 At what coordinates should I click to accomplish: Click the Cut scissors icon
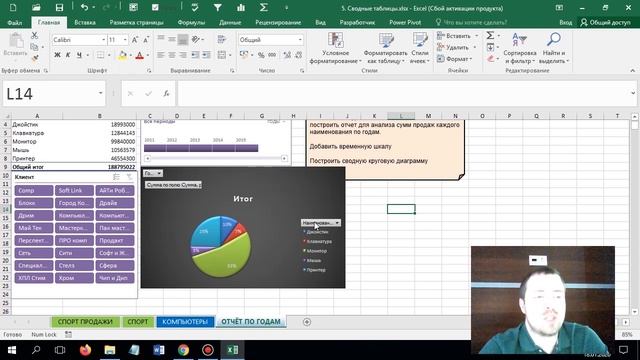(x=35, y=36)
